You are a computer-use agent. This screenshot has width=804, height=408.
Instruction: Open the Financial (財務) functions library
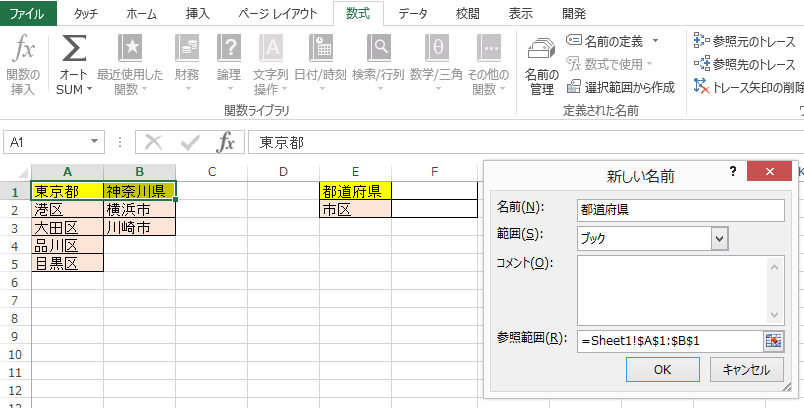click(187, 65)
